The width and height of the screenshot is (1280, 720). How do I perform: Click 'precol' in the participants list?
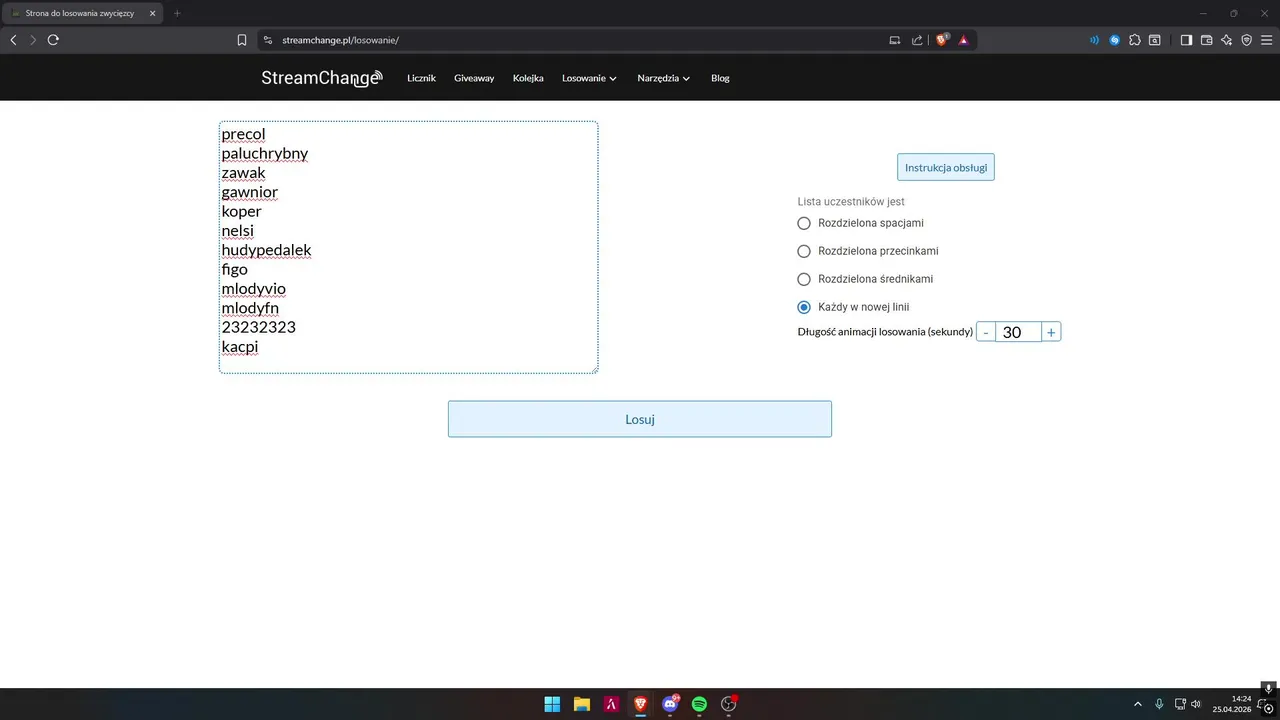(243, 134)
